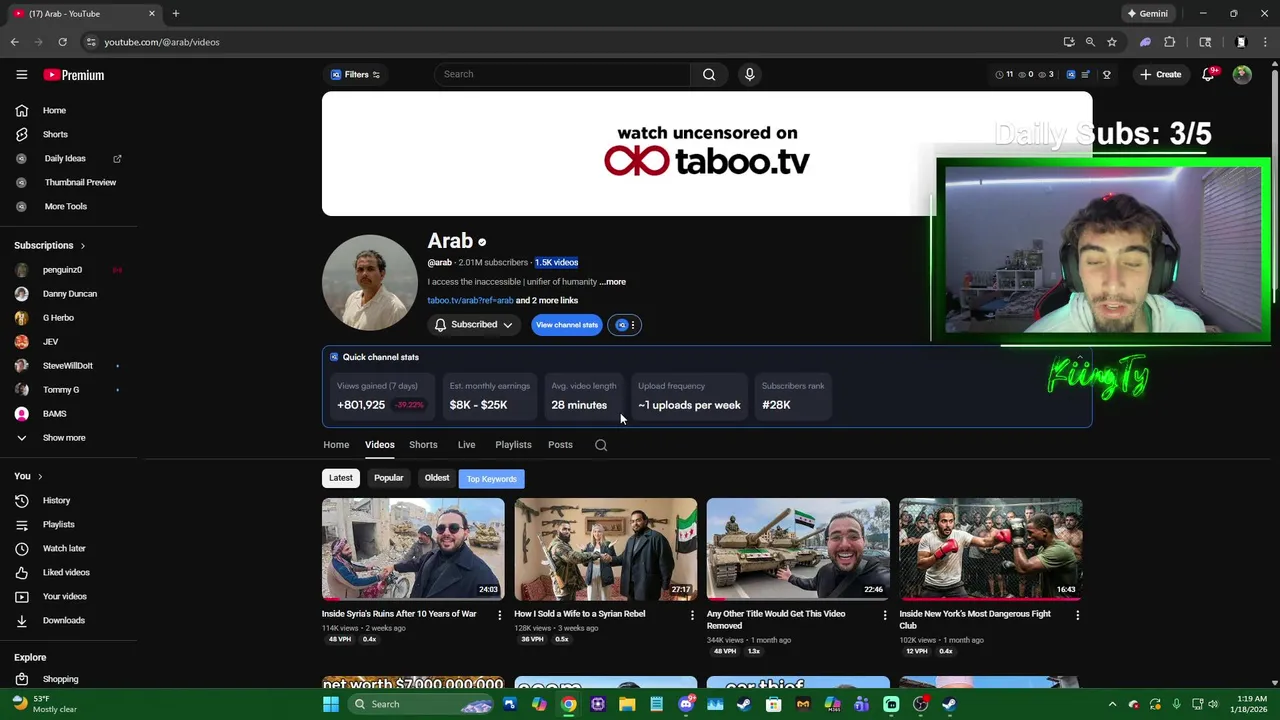Click the Arab channel profile picture
The image size is (1280, 720).
370,283
